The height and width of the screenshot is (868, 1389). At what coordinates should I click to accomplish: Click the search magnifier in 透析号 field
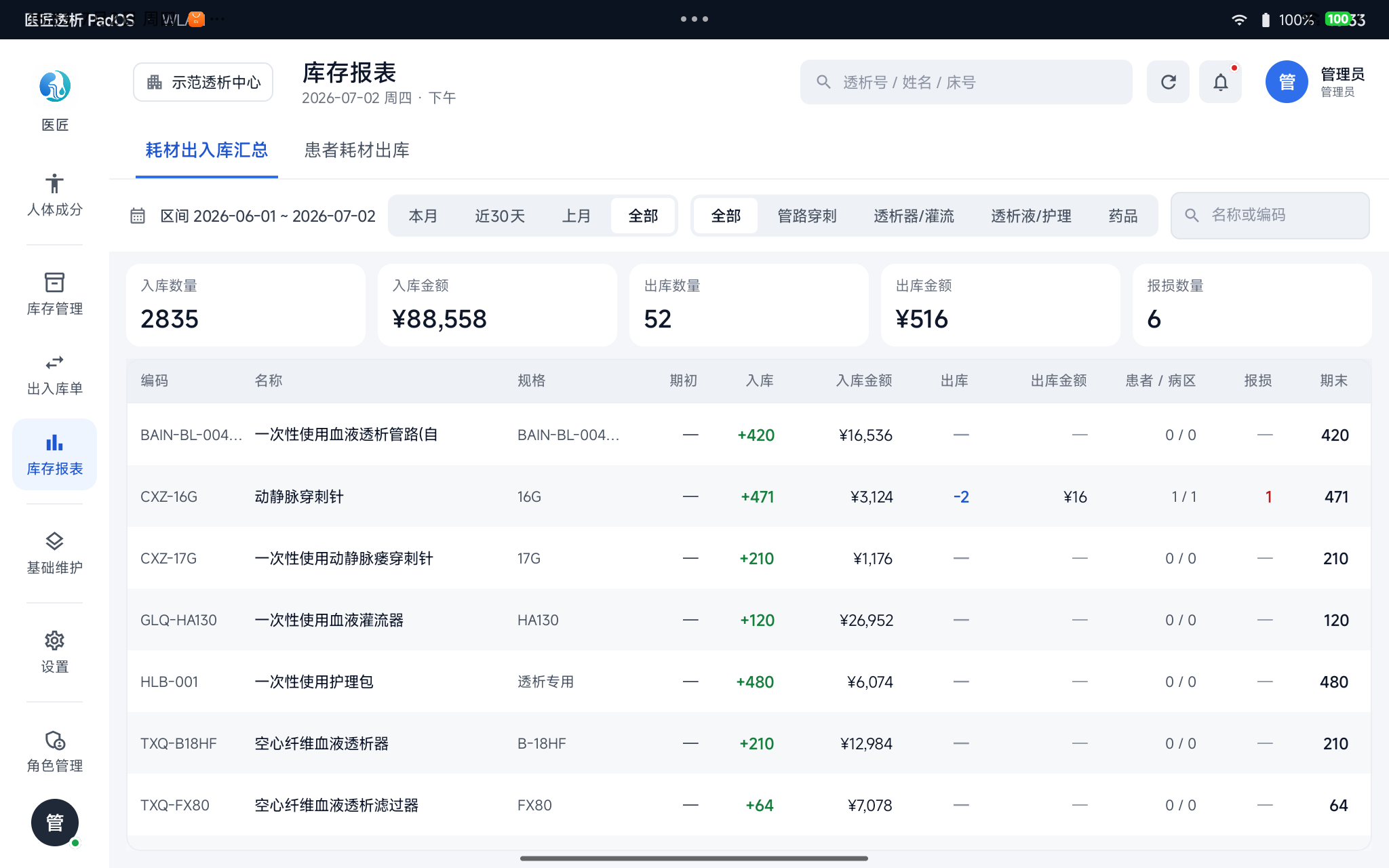coord(823,82)
